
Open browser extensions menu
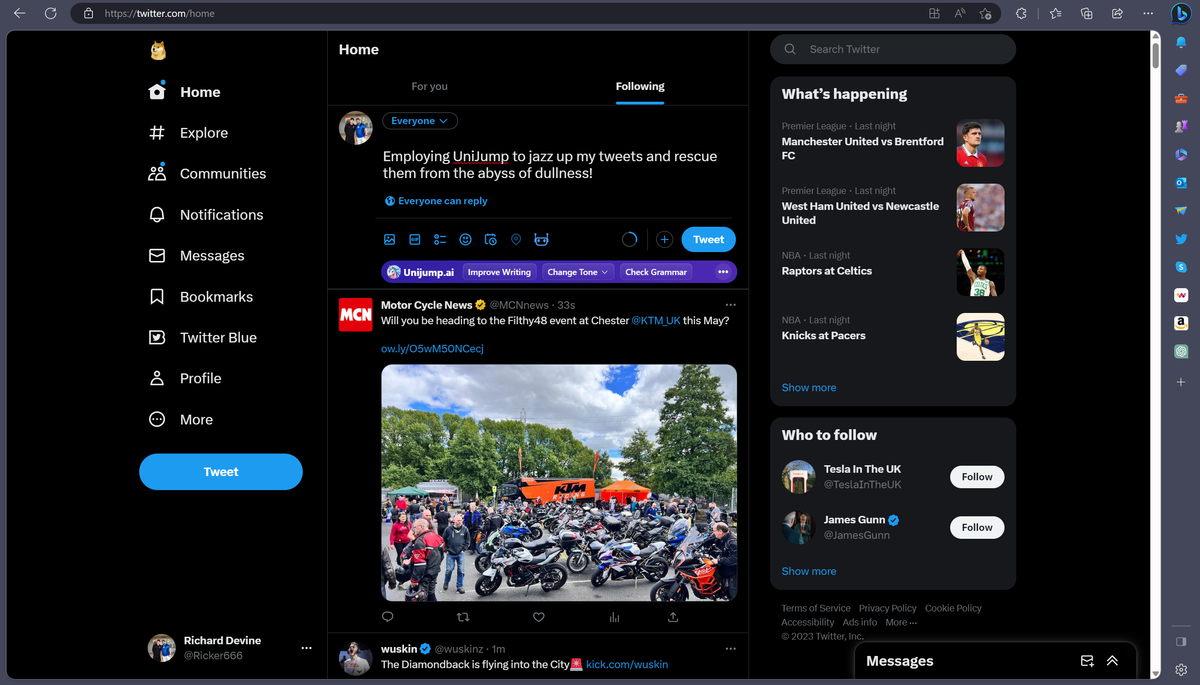pos(1021,14)
